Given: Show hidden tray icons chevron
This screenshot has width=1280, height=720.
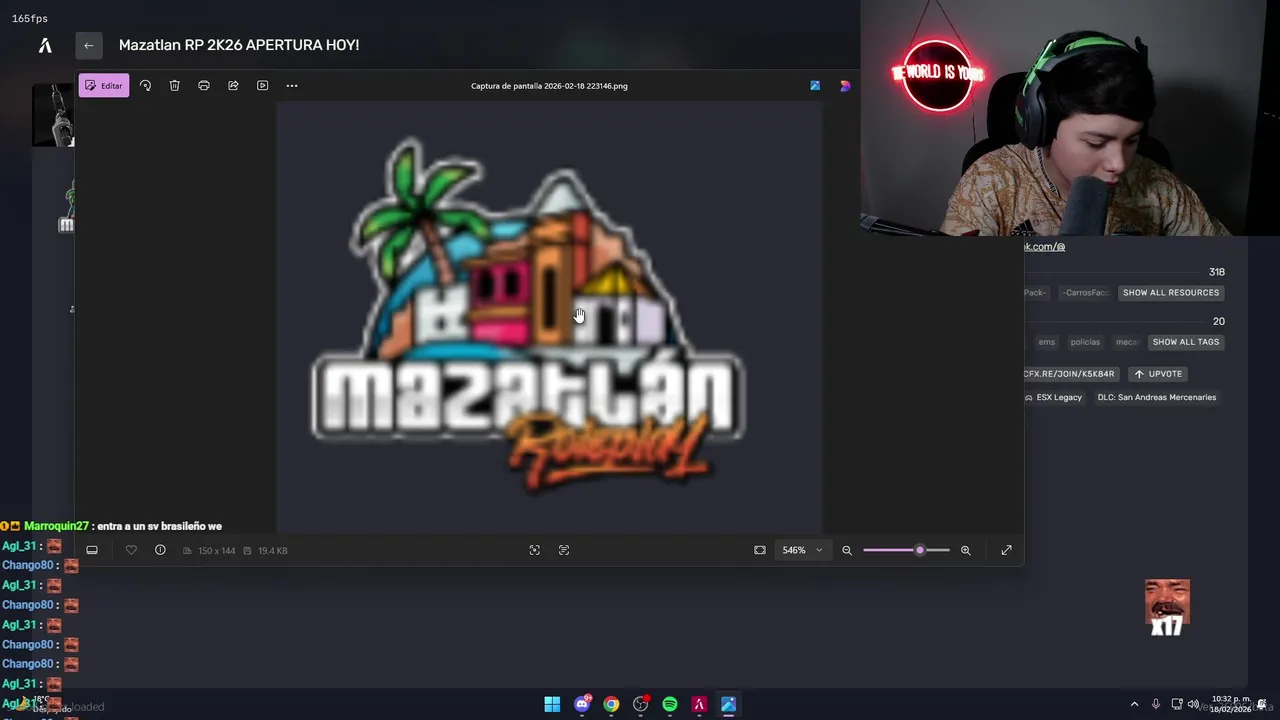Looking at the screenshot, I should tap(1134, 704).
